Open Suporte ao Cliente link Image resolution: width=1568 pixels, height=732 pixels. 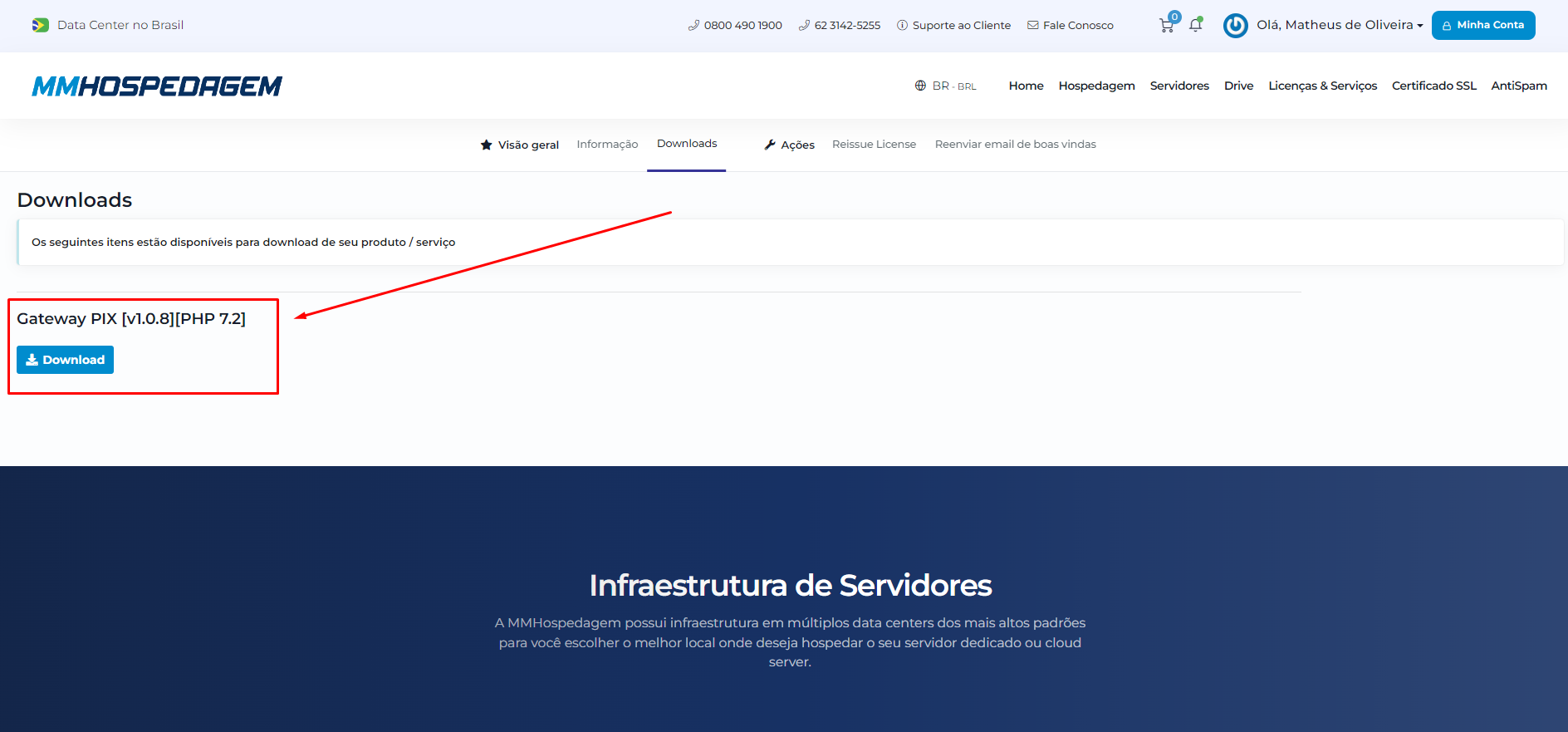click(954, 26)
